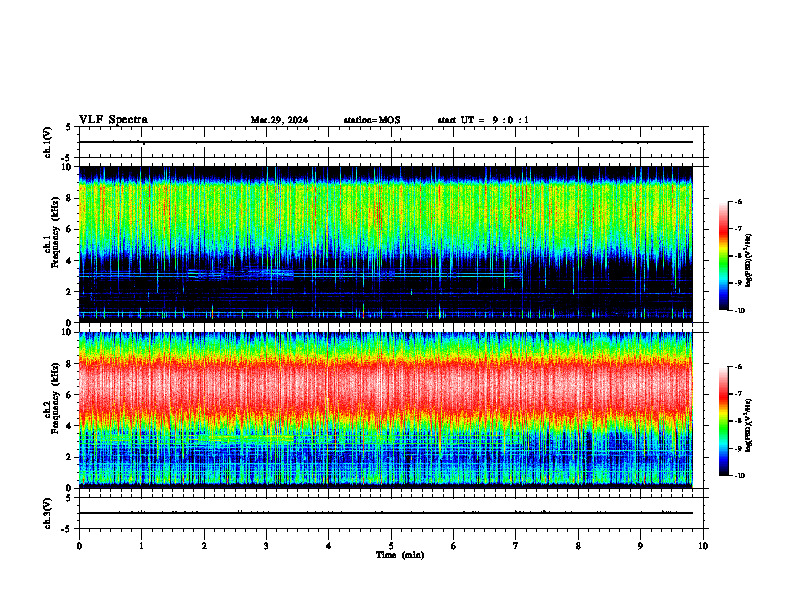
Task: Click inside the ch.2 spectrogram panel
Action: [x=385, y=410]
